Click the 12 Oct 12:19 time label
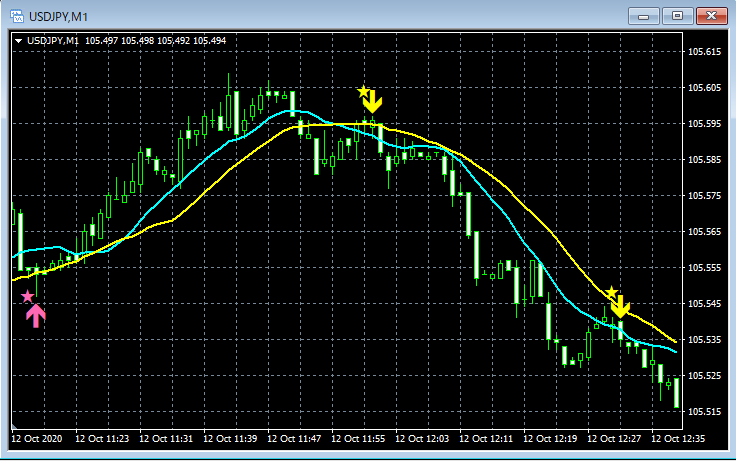The width and height of the screenshot is (736, 461). click(x=550, y=438)
